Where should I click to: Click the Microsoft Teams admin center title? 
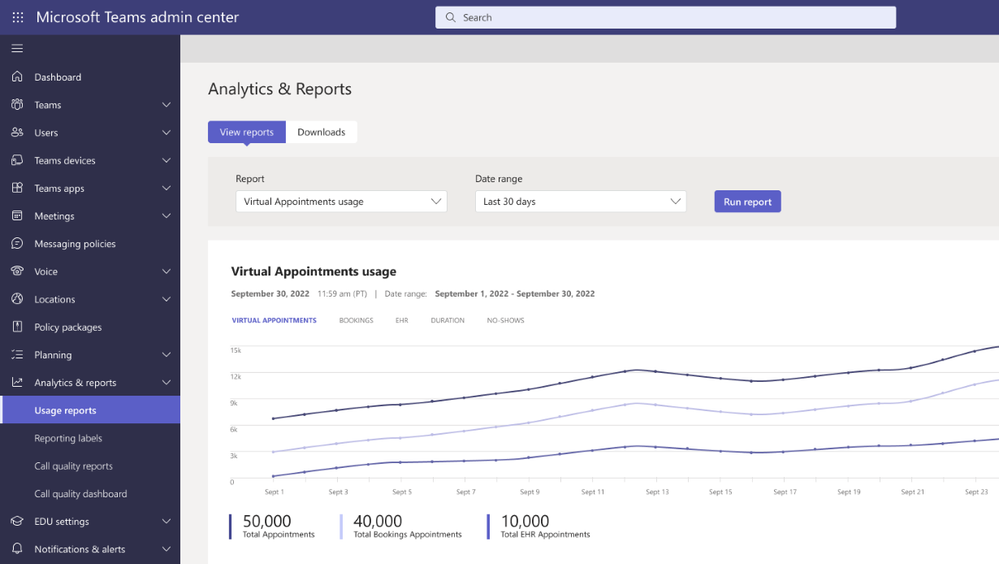tap(137, 17)
